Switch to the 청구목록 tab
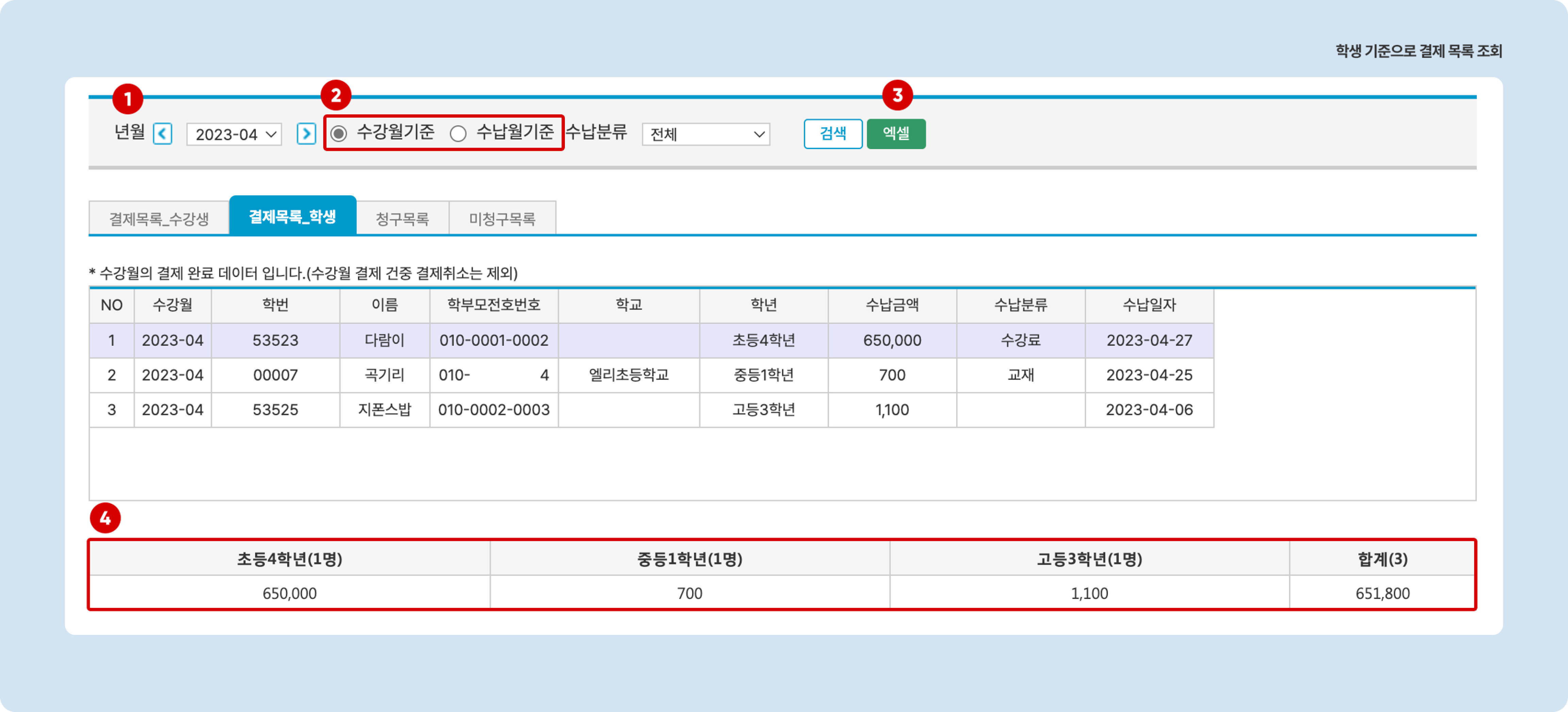Image resolution: width=1568 pixels, height=712 pixels. tap(402, 219)
